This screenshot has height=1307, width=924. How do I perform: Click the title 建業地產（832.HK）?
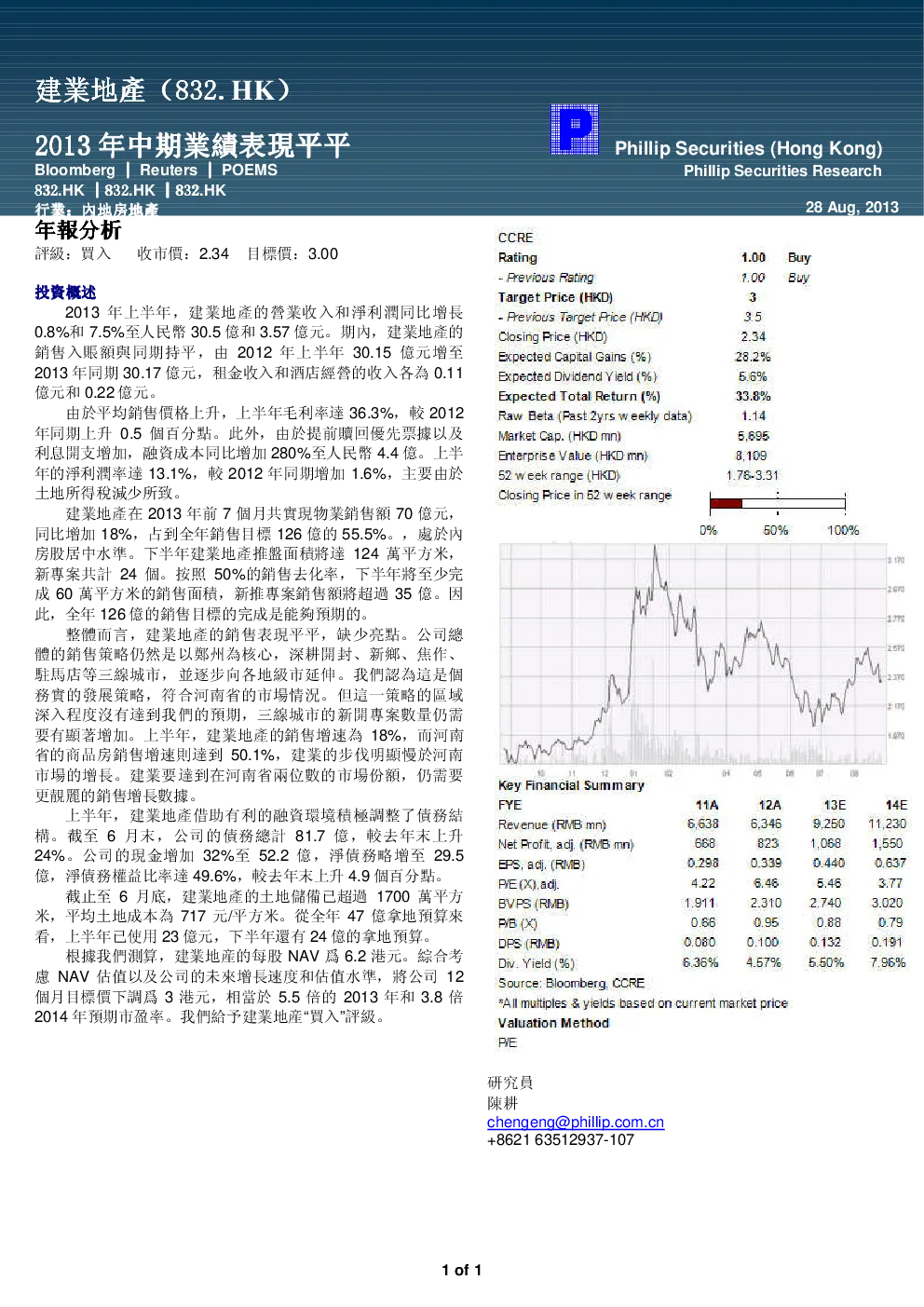coord(166,90)
